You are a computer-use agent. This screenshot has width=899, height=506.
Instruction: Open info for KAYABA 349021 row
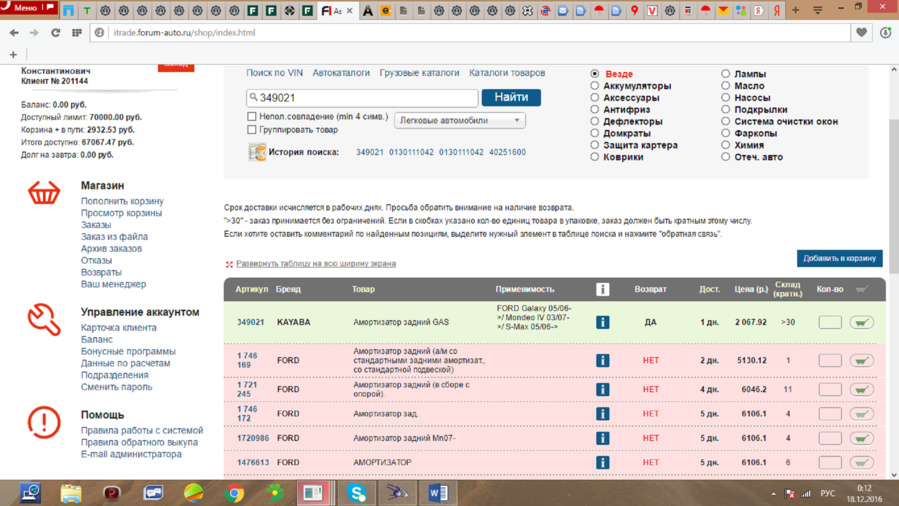[x=602, y=322]
